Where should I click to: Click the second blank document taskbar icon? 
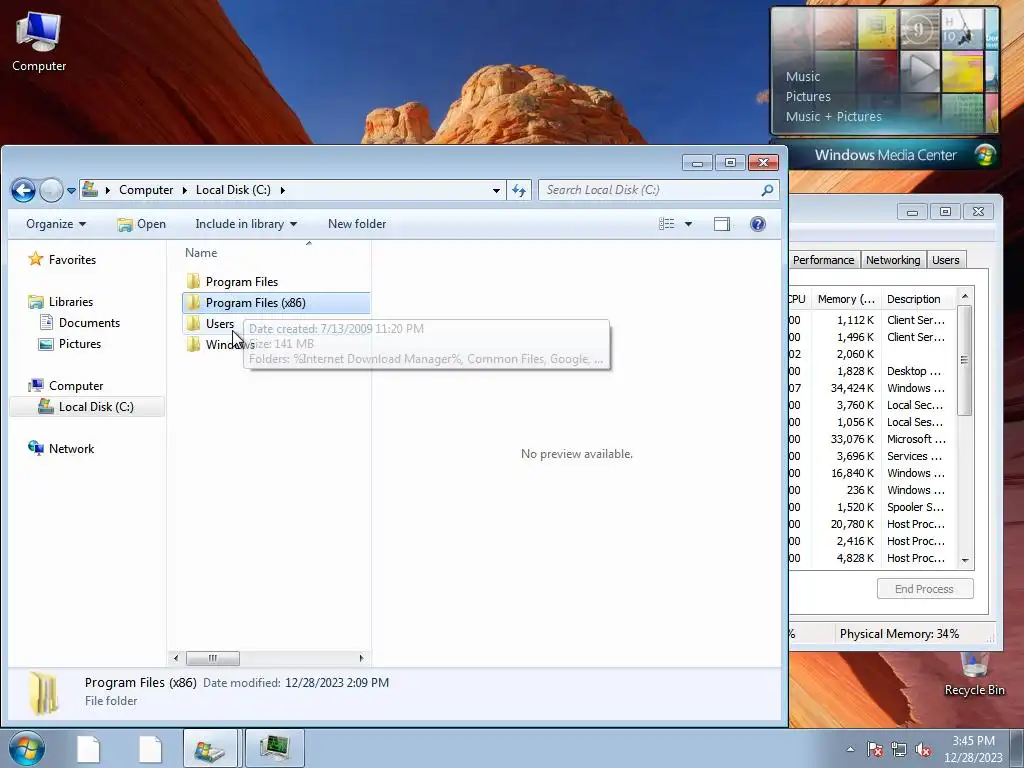pyautogui.click(x=150, y=748)
